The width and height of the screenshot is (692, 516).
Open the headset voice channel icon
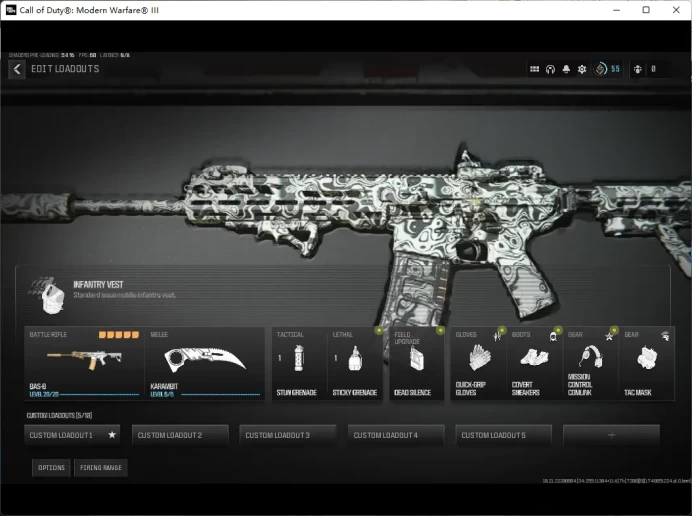[x=550, y=69]
